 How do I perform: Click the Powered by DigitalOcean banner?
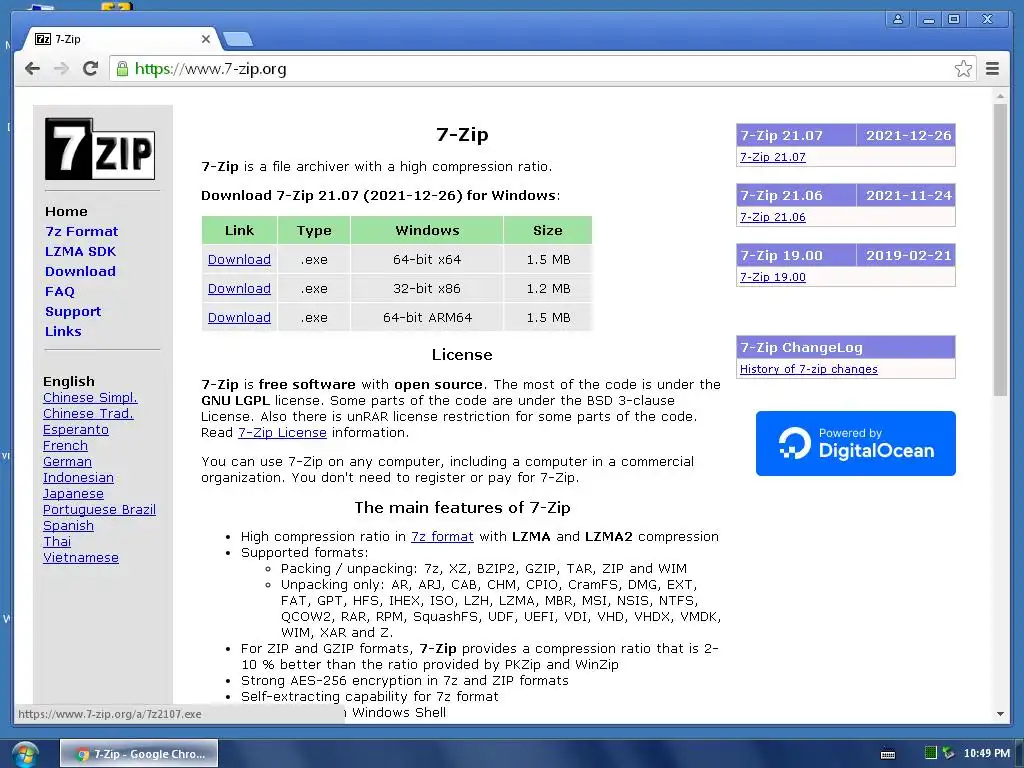pos(856,443)
